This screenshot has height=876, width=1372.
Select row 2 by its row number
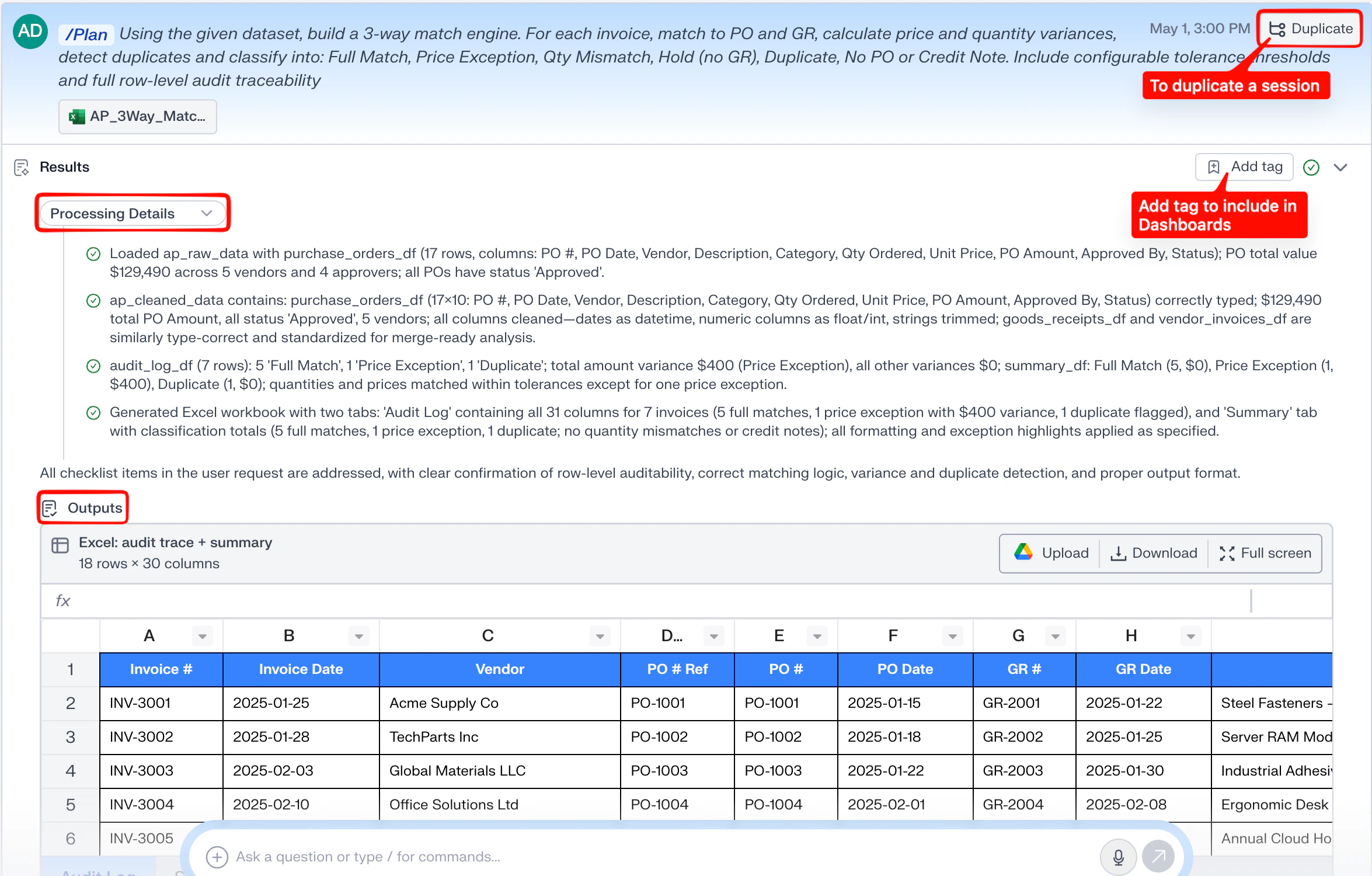tap(71, 703)
